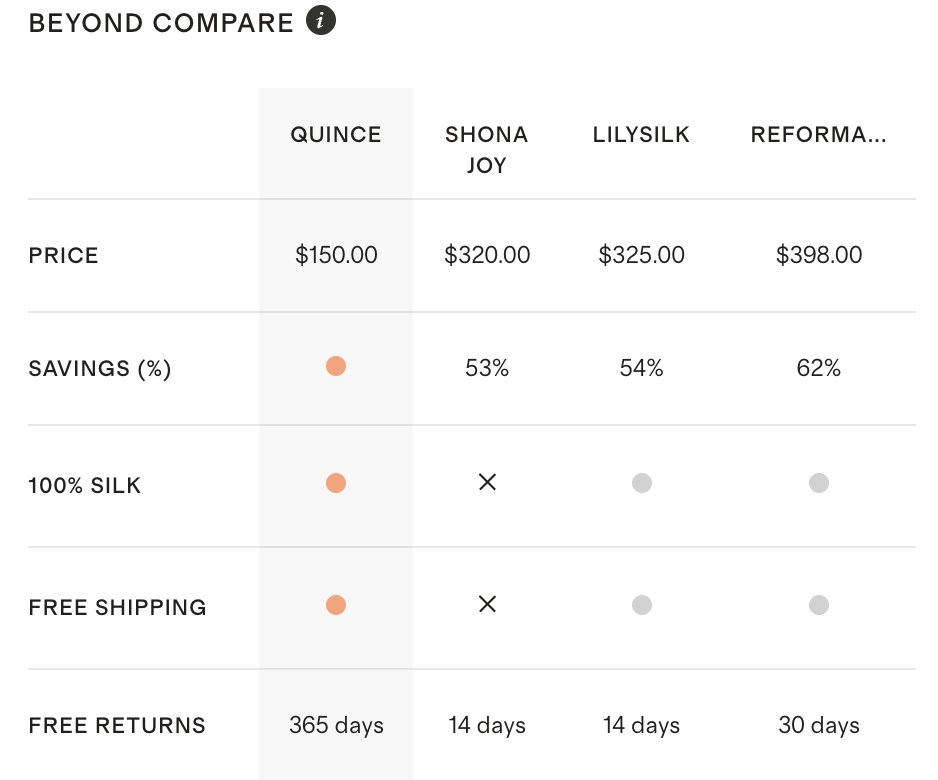Screen dimensions: 938x780
Task: Click Quince's 365 days free returns
Action: 336,725
